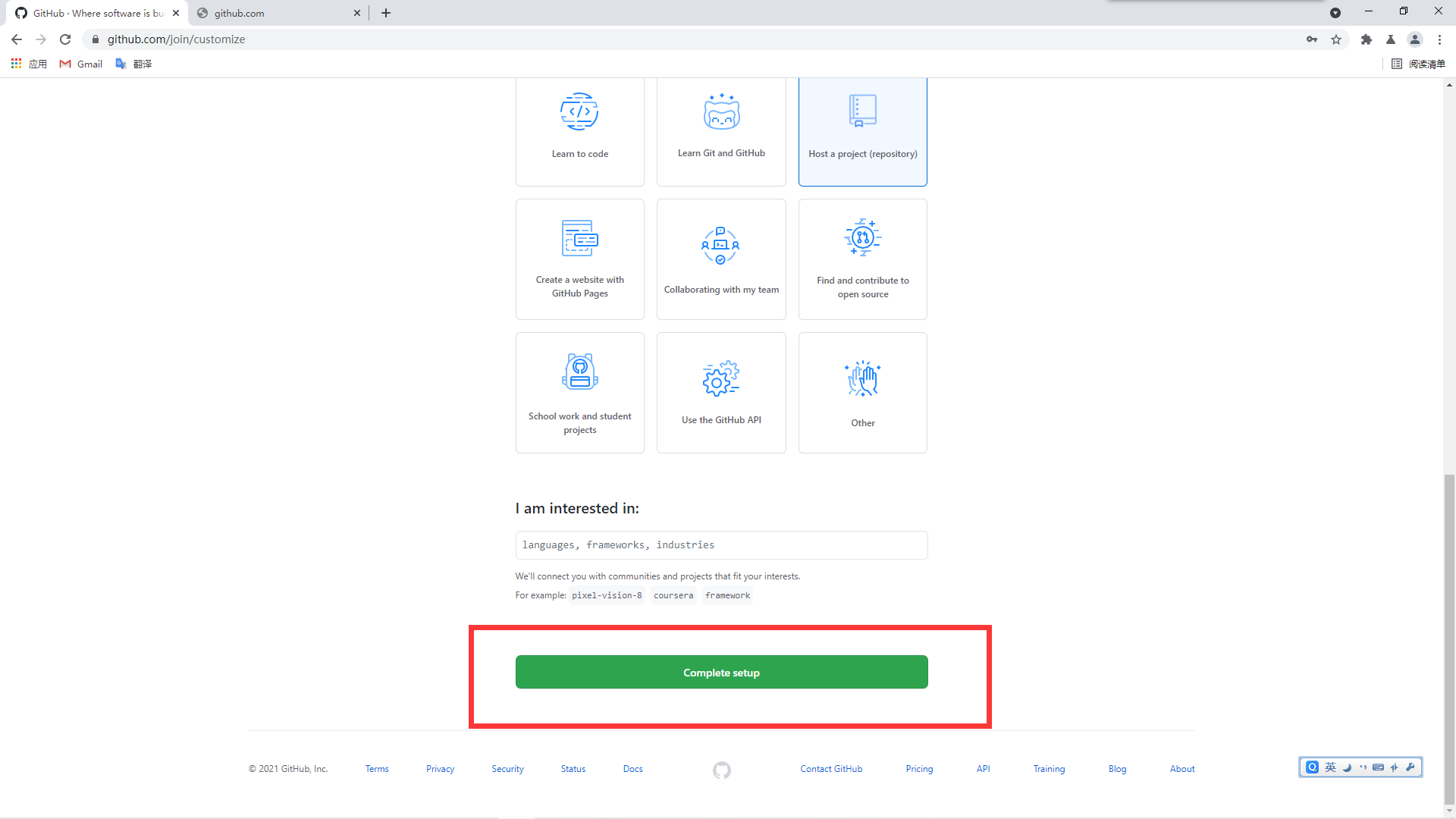This screenshot has width=1456, height=819.
Task: Open the Terms footer link
Action: tap(377, 769)
